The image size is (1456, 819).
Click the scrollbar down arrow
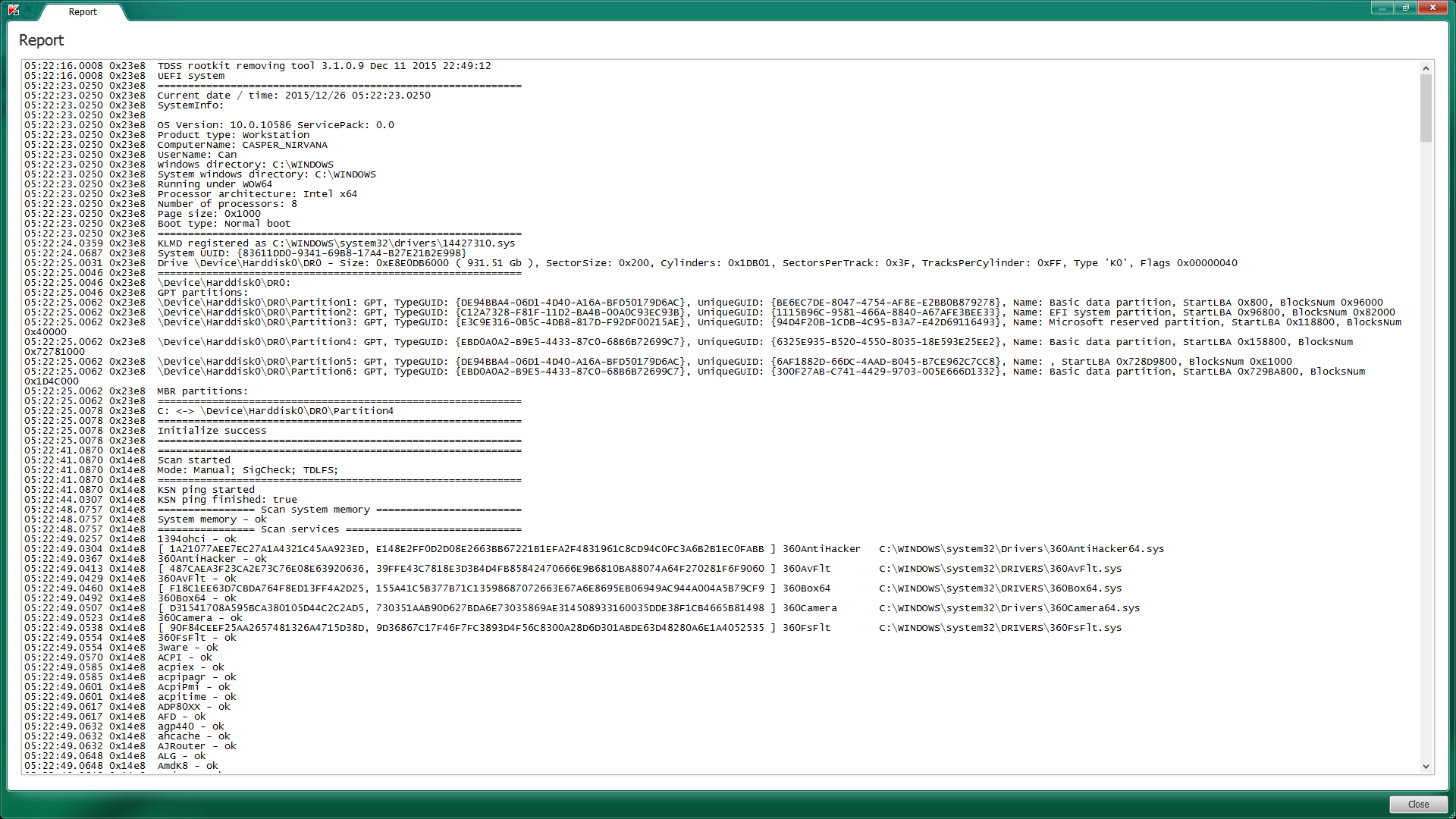pos(1426,767)
